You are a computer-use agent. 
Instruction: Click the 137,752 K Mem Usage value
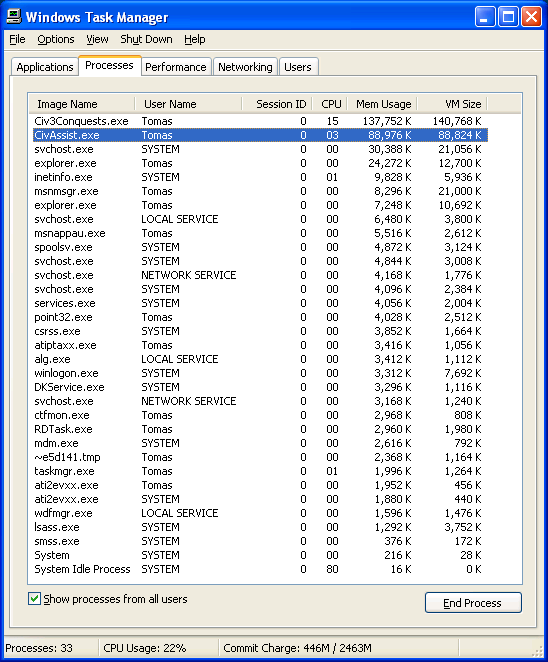coord(387,121)
